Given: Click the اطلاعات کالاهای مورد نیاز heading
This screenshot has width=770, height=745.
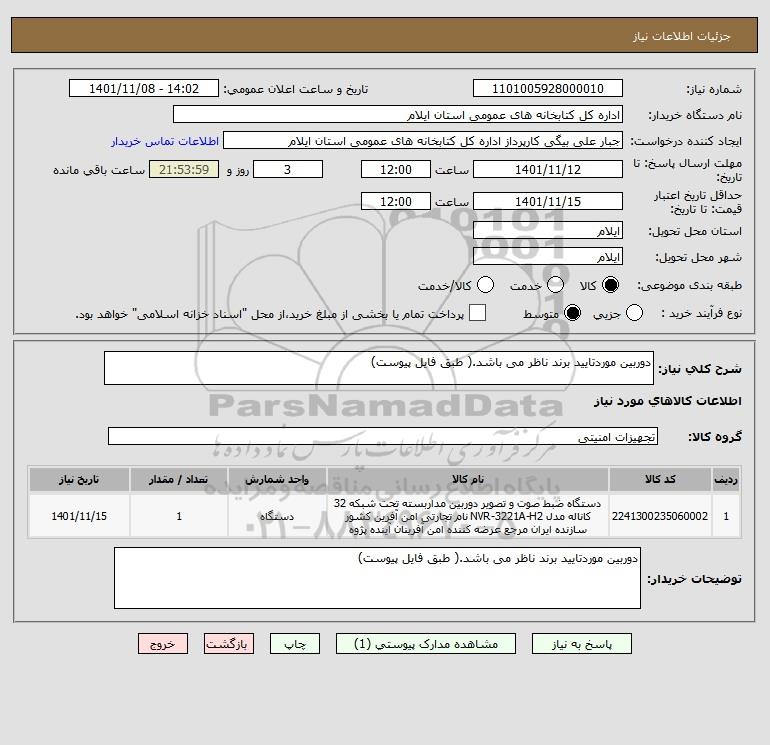Looking at the screenshot, I should tap(668, 401).
